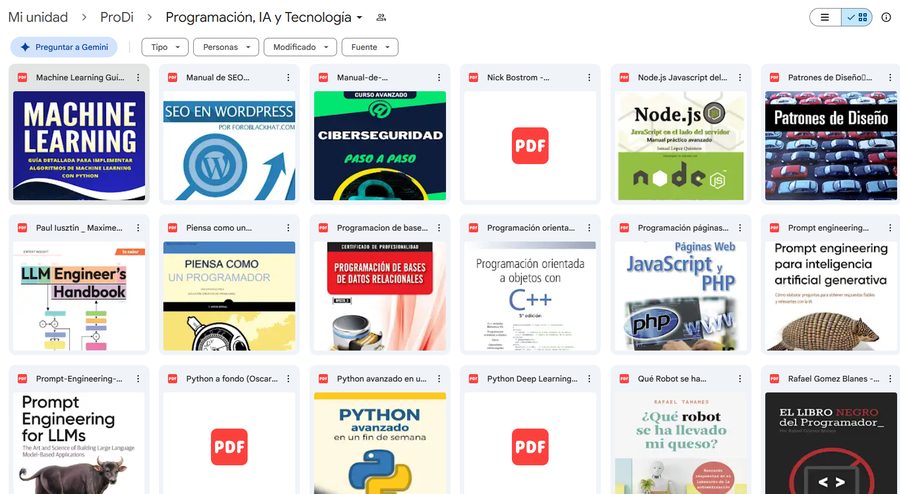Select file name 'Rafael Gomez Blanes -...'
Screen dimensions: 900x494
pyautogui.click(x=834, y=379)
